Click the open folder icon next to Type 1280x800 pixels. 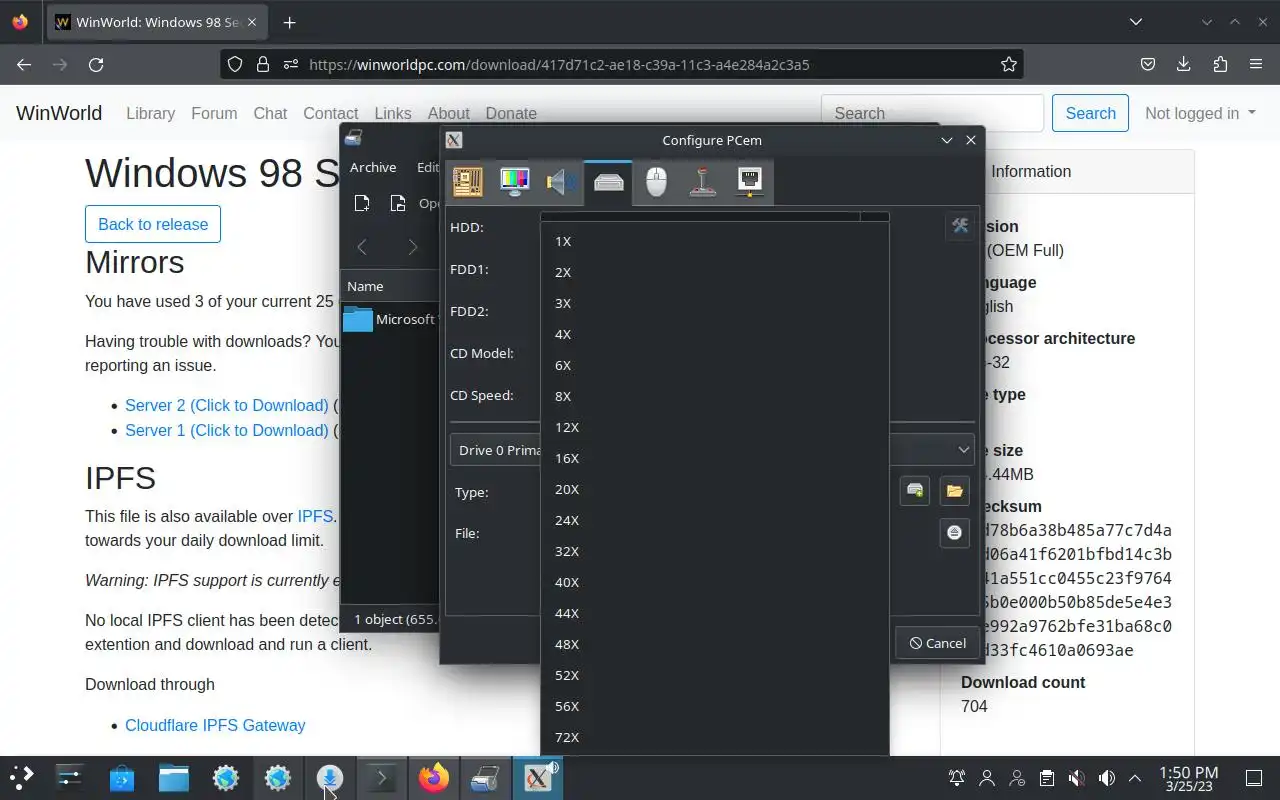[x=955, y=491]
